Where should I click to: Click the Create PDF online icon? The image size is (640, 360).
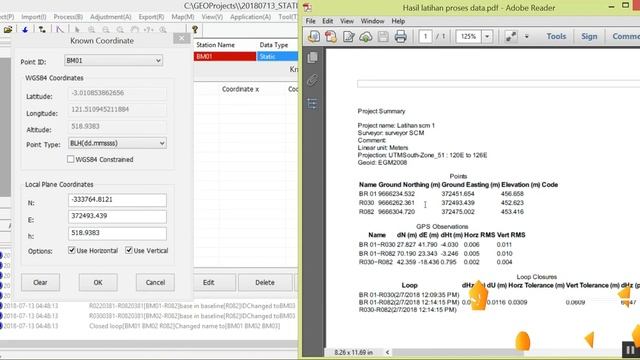(x=331, y=36)
